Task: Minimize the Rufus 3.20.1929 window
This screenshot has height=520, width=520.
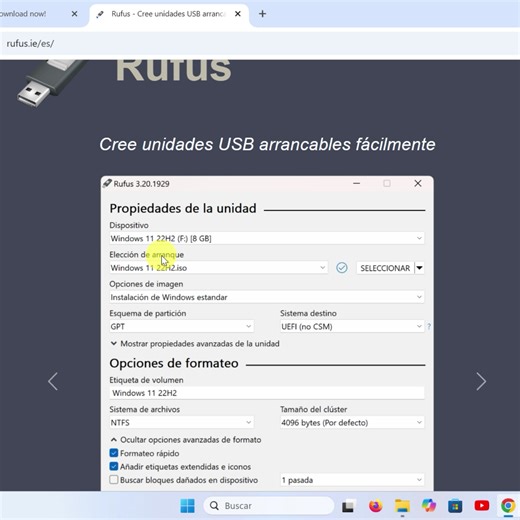Action: click(357, 183)
